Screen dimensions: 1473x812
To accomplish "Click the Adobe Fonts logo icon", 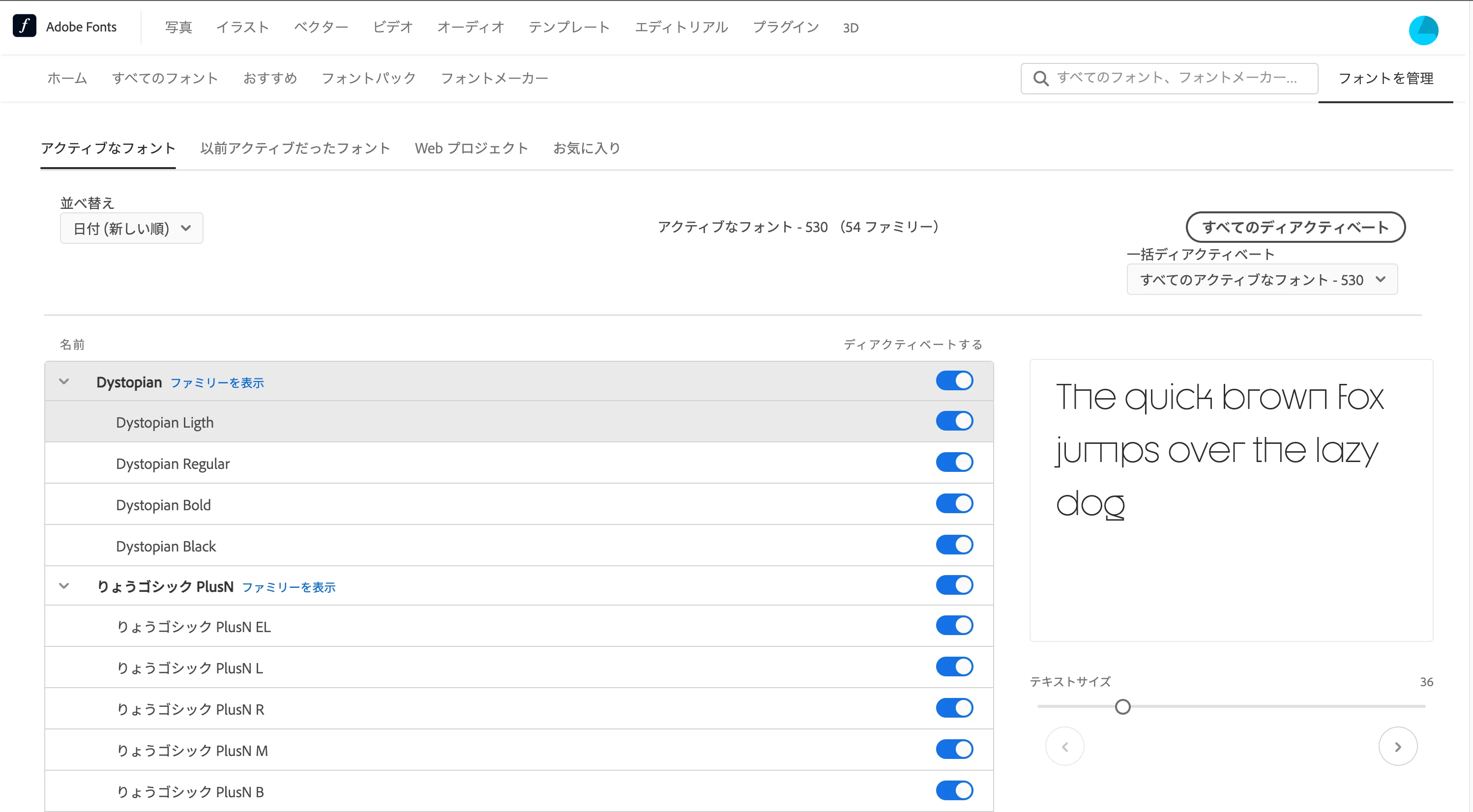I will tap(24, 27).
